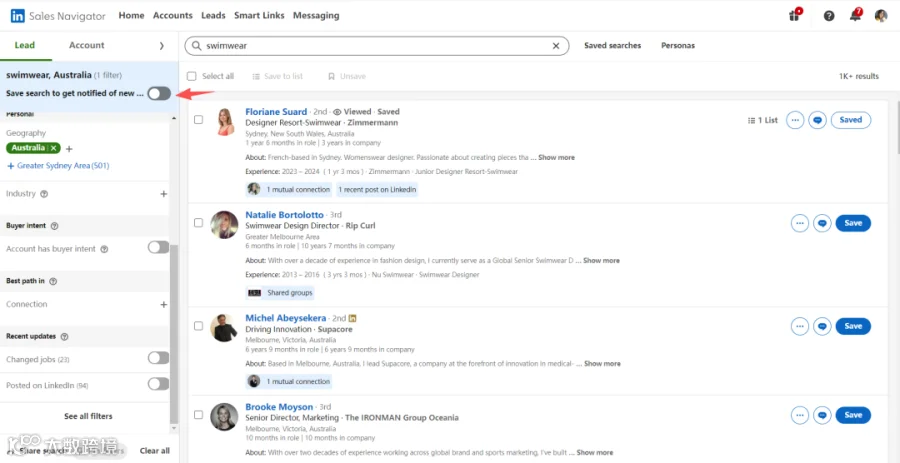Message Michel Abeysekera

click(x=822, y=326)
